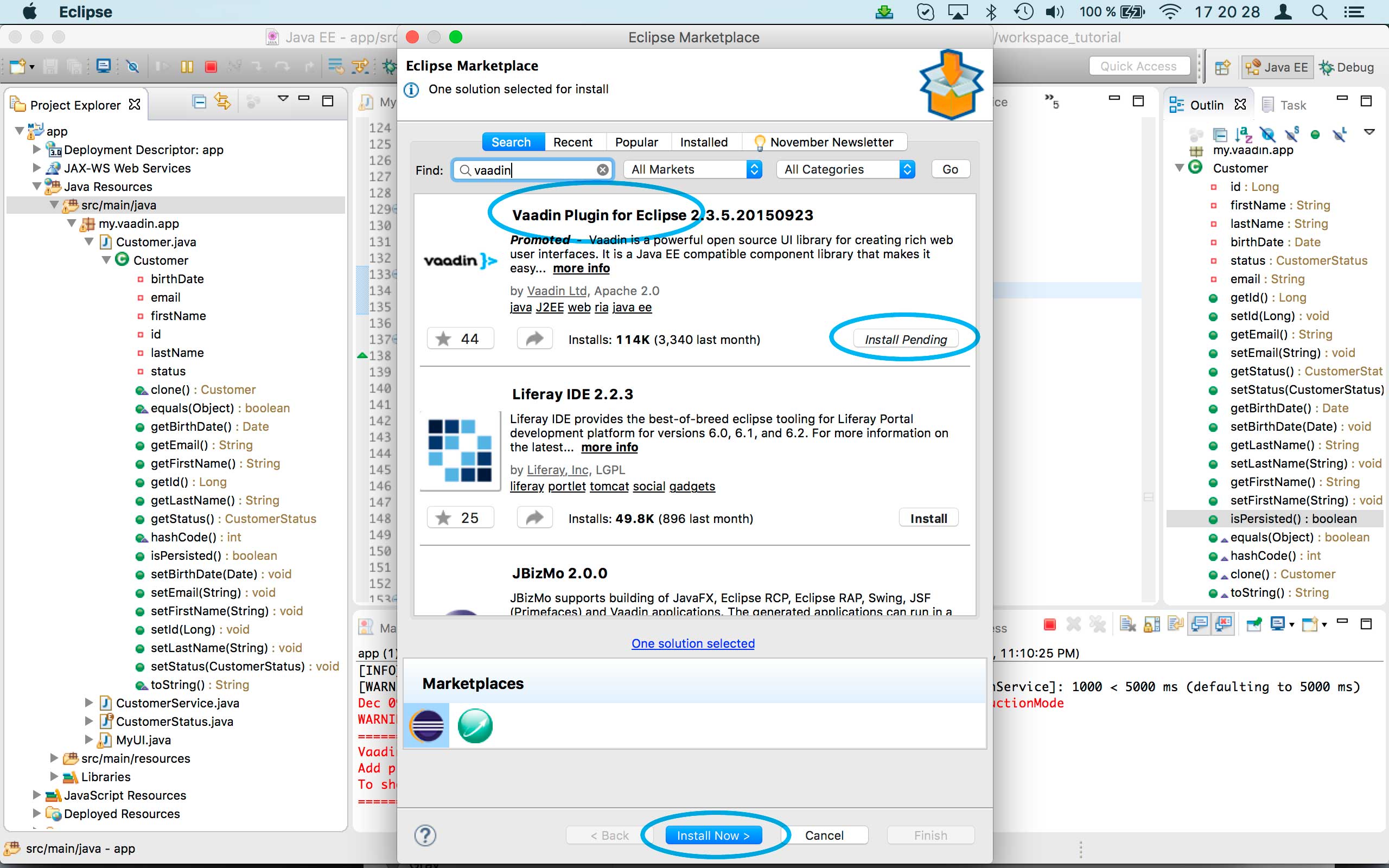Toggle Use Step Filters toolbar icon
Viewport: 1389px width, 868px height.
[361, 67]
